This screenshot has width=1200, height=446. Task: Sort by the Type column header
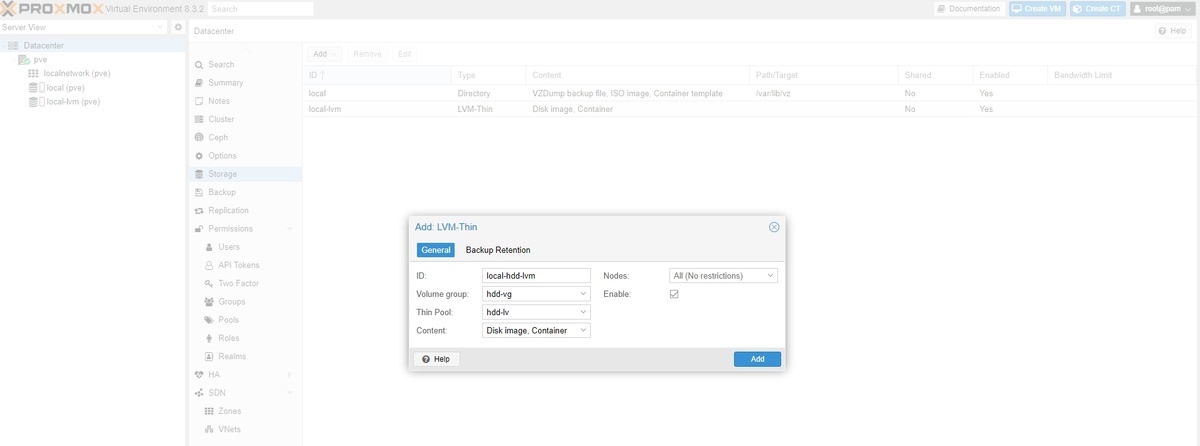[x=489, y=75]
